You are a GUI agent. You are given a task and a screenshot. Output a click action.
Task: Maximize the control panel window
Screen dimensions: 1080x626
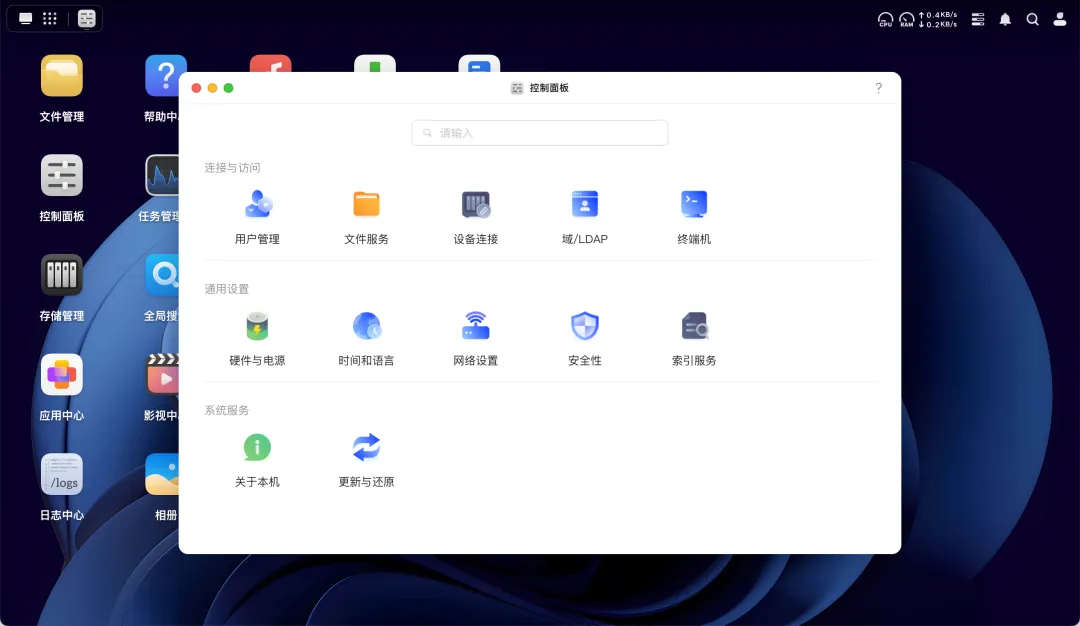click(x=229, y=88)
